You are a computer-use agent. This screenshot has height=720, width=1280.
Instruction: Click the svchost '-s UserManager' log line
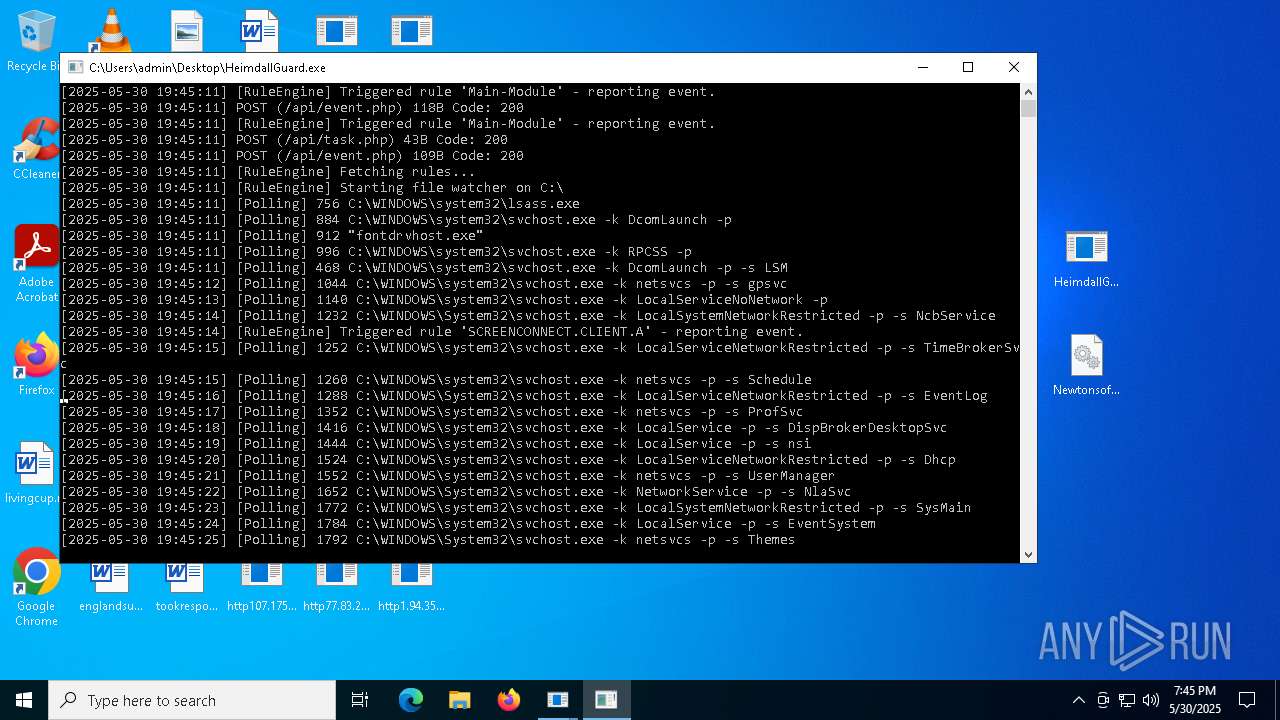pyautogui.click(x=448, y=476)
